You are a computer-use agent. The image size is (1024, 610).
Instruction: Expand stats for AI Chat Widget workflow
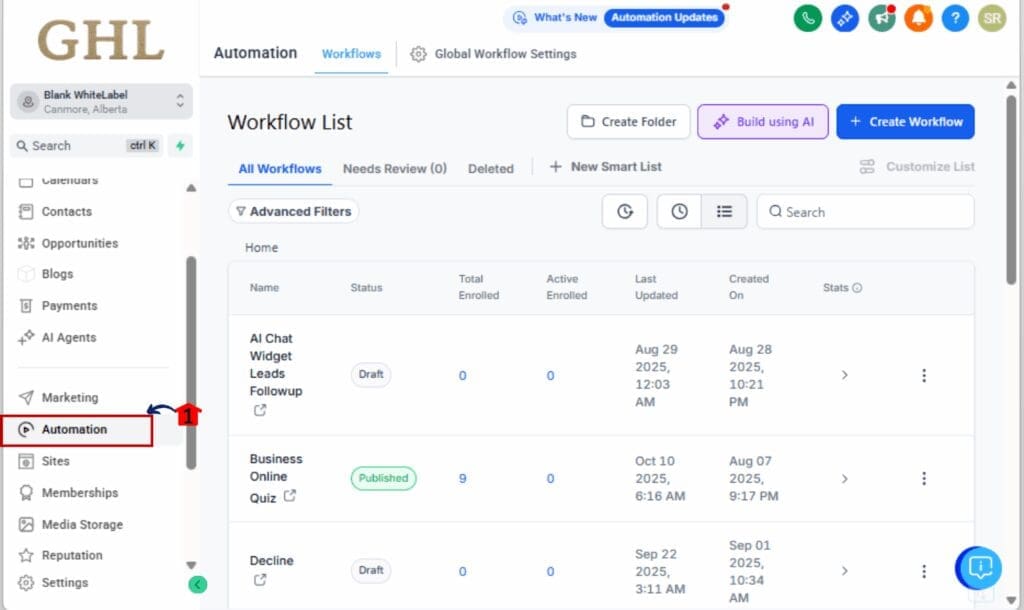[x=844, y=375]
